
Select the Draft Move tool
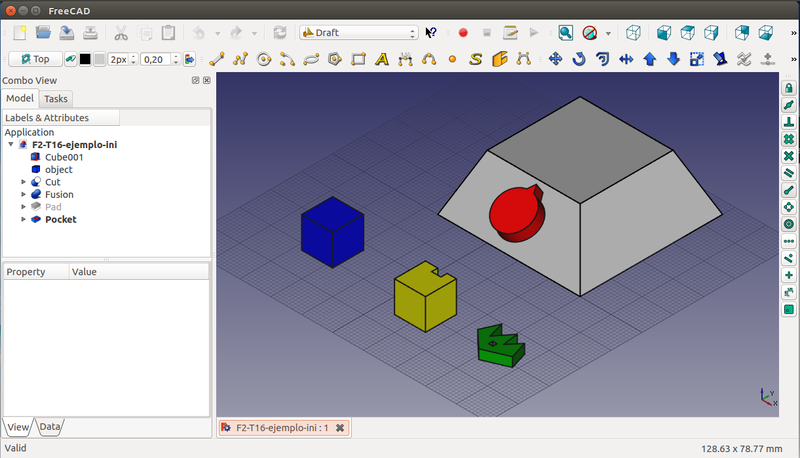(555, 59)
